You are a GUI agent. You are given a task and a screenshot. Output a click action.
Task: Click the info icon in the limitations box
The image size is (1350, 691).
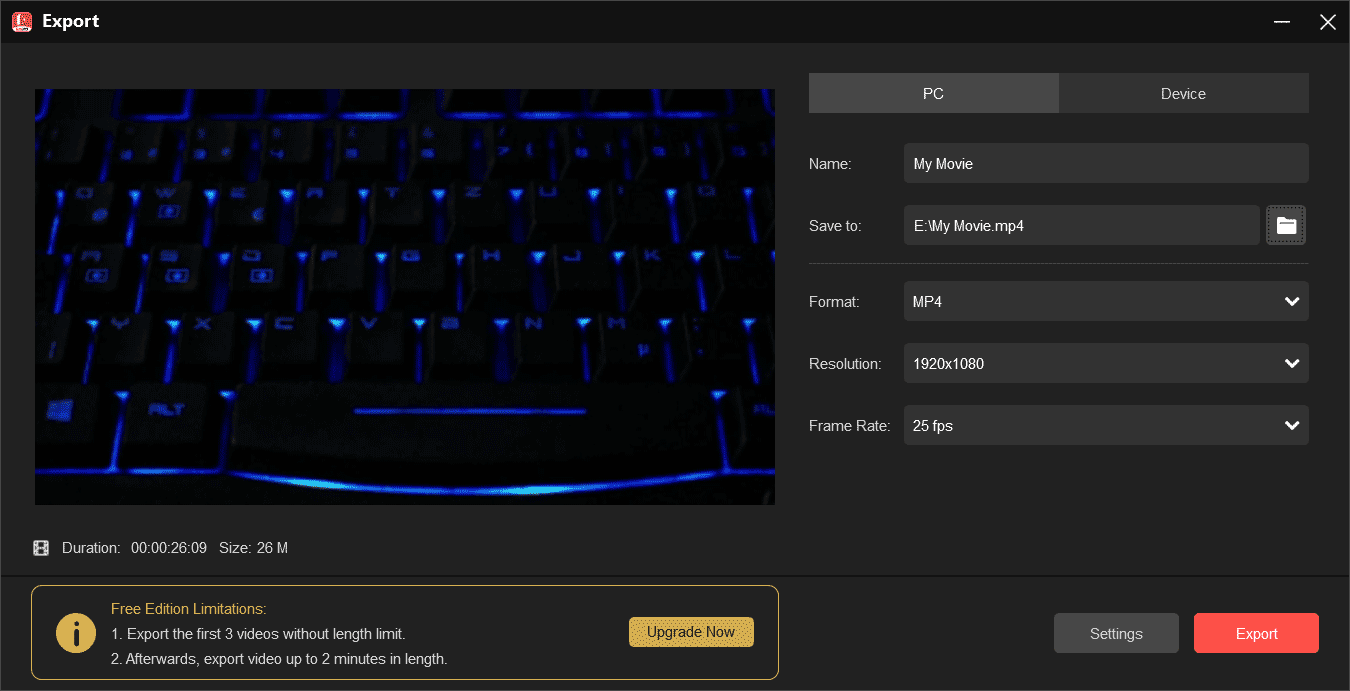[76, 632]
